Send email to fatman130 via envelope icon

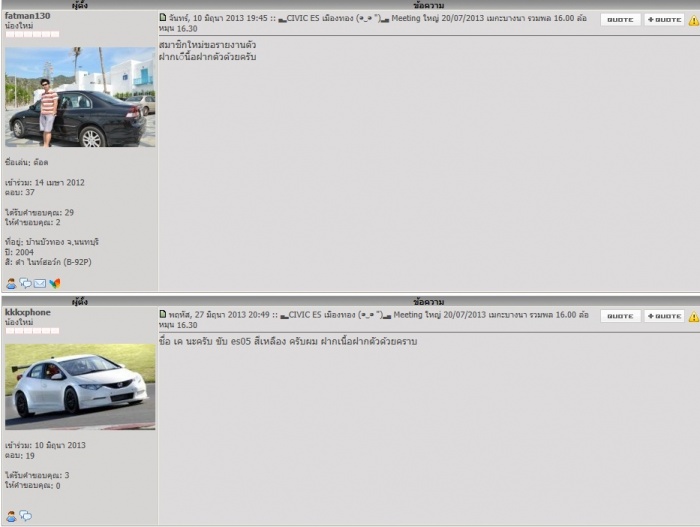point(40,284)
